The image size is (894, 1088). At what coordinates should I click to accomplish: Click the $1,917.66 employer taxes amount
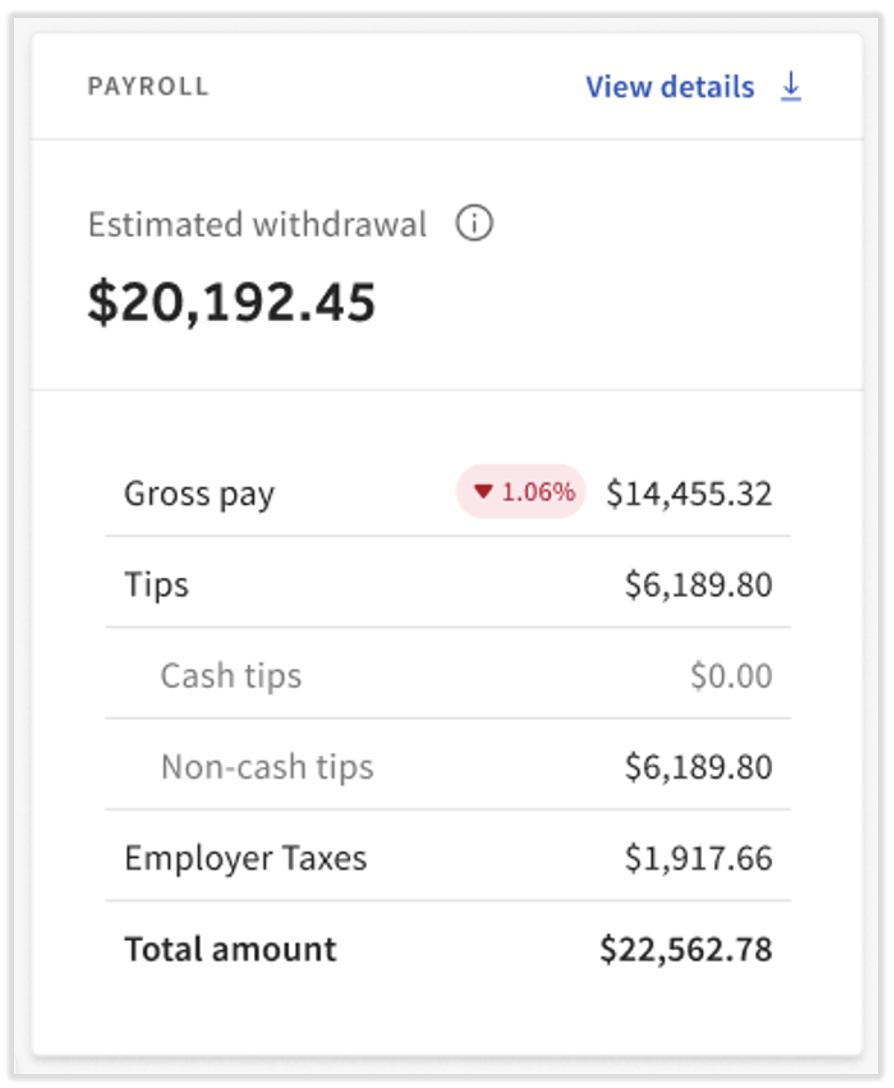pyautogui.click(x=698, y=859)
